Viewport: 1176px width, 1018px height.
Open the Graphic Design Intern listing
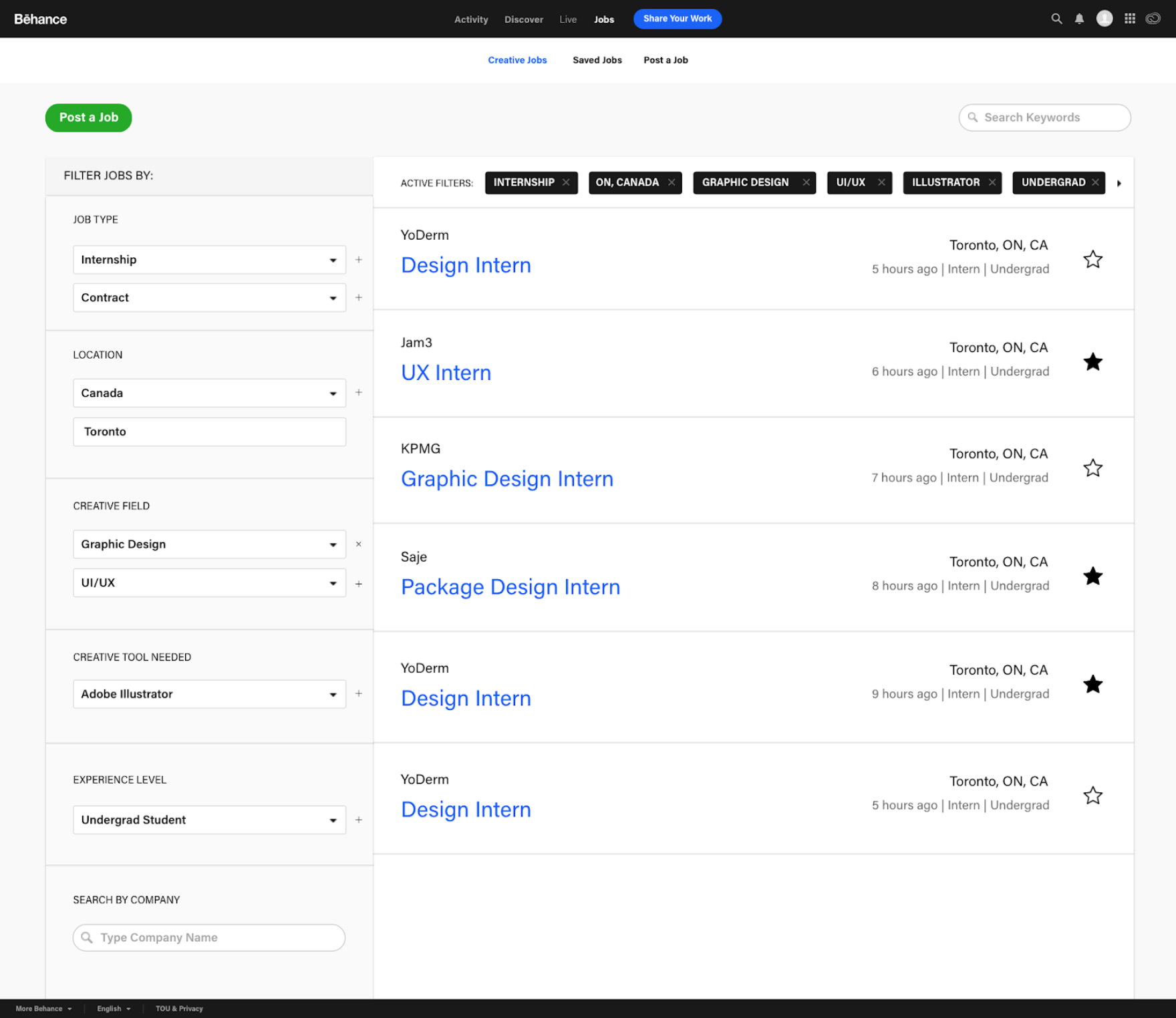tap(507, 479)
